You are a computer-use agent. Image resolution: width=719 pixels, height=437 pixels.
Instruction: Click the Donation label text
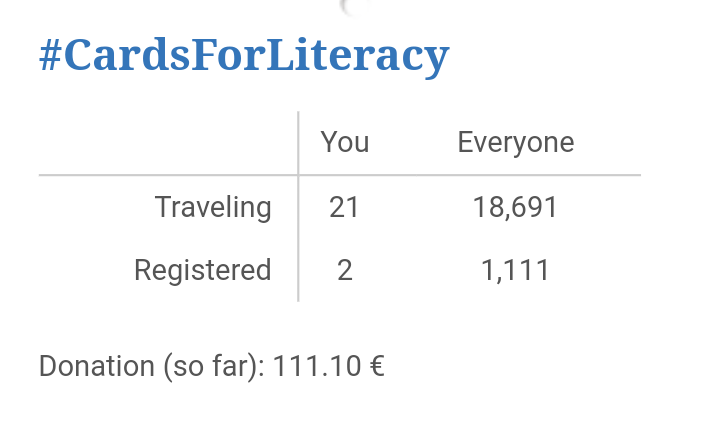tap(97, 366)
